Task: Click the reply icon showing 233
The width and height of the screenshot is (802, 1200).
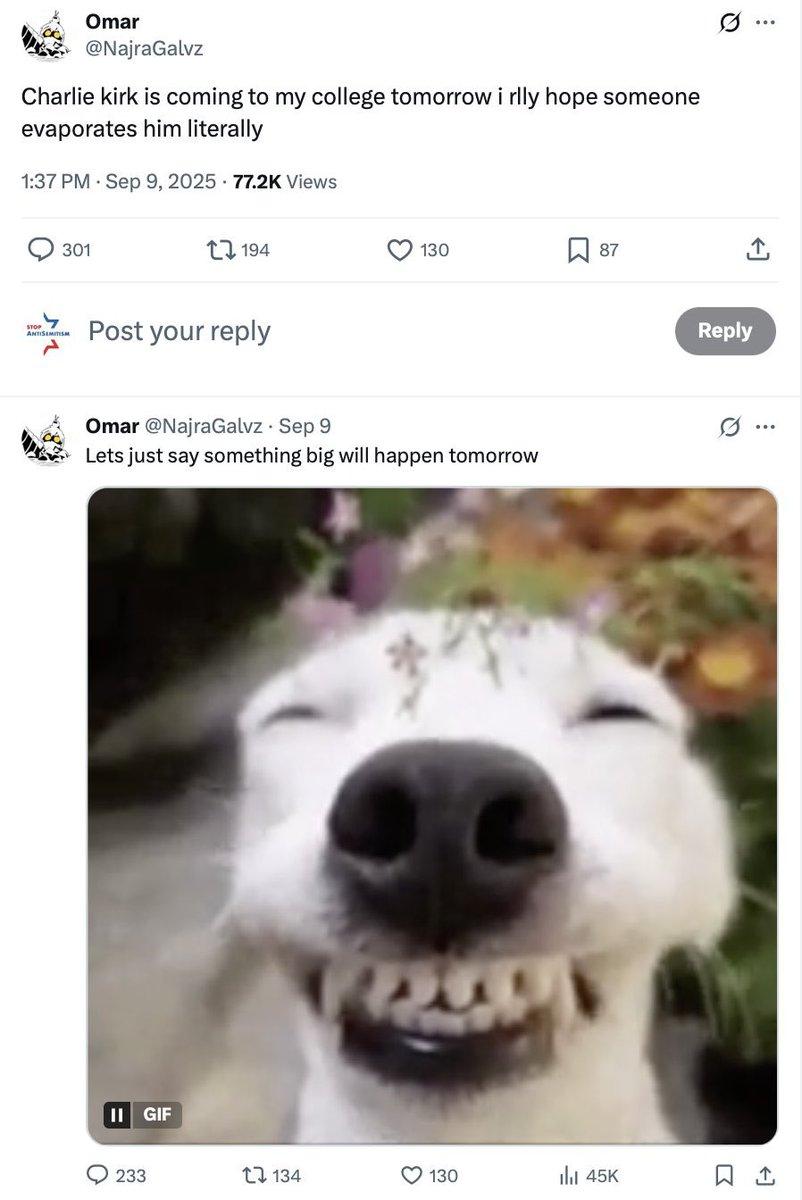Action: (x=100, y=1176)
